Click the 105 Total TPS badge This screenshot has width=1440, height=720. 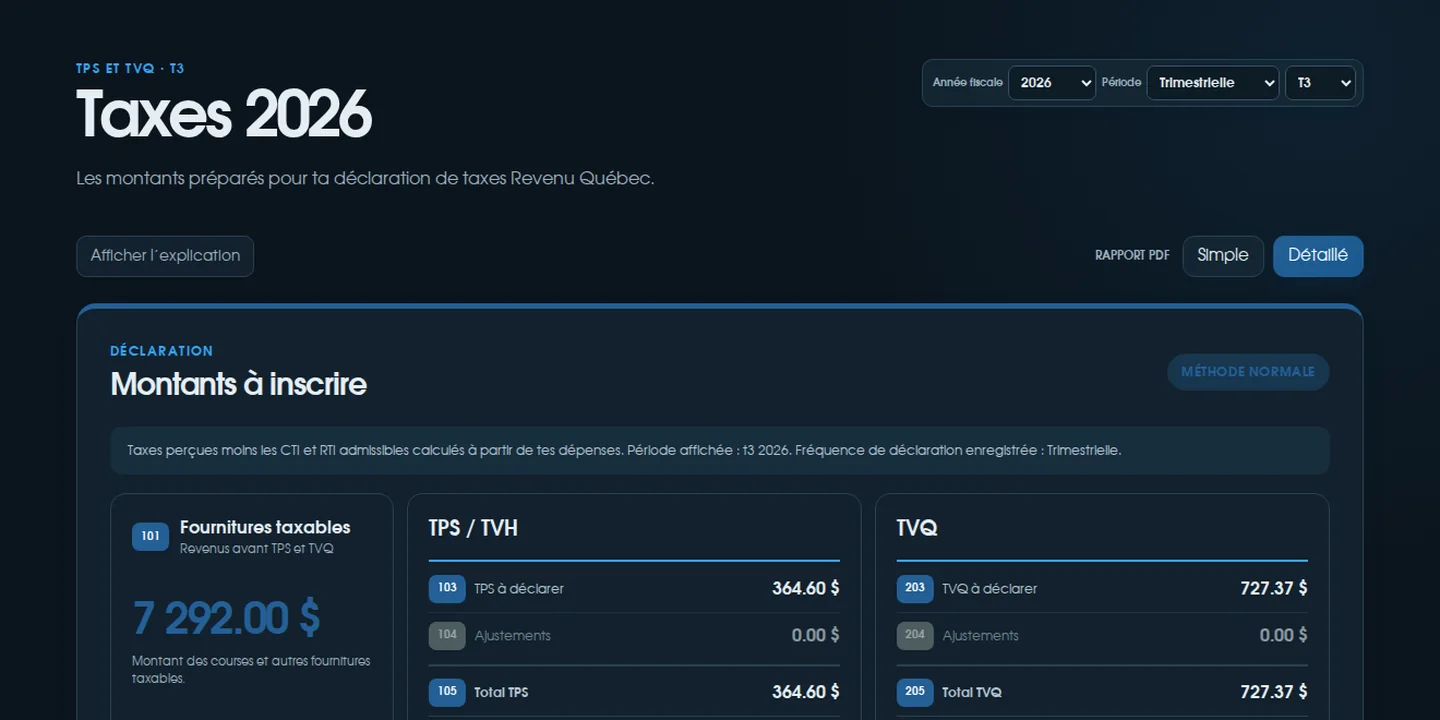447,692
